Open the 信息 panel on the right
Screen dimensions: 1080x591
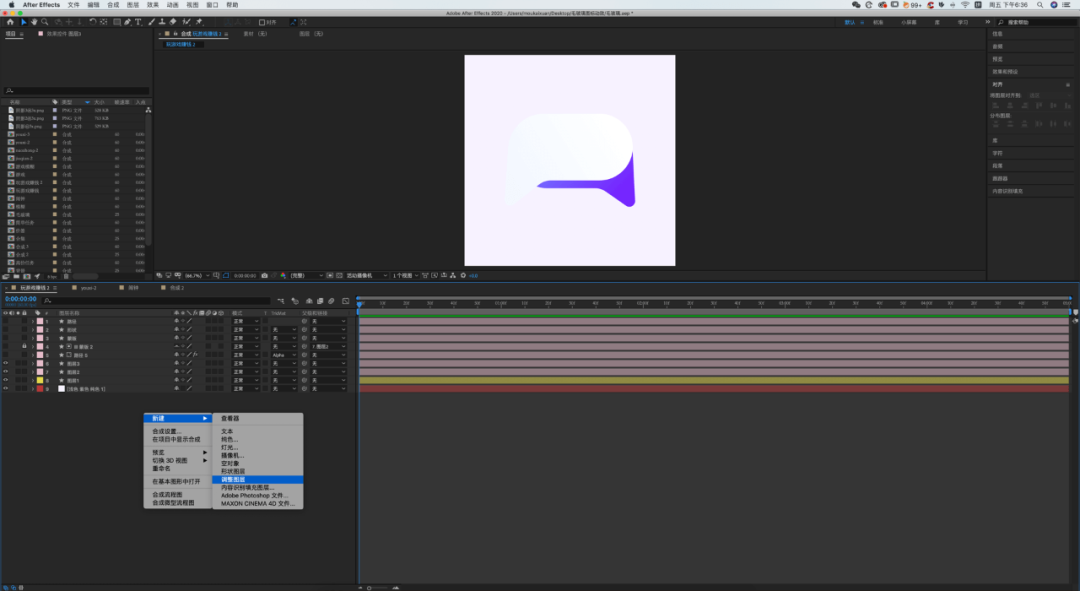tap(997, 34)
